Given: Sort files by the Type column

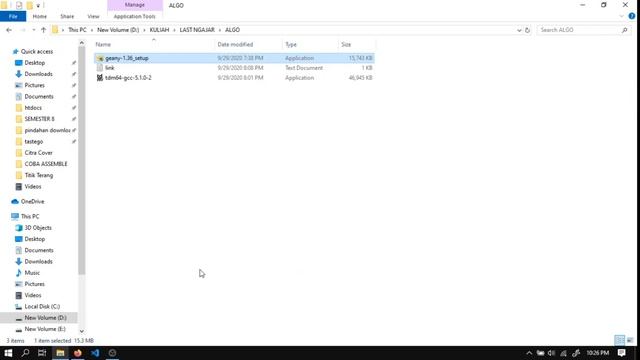Looking at the screenshot, I should (291, 44).
